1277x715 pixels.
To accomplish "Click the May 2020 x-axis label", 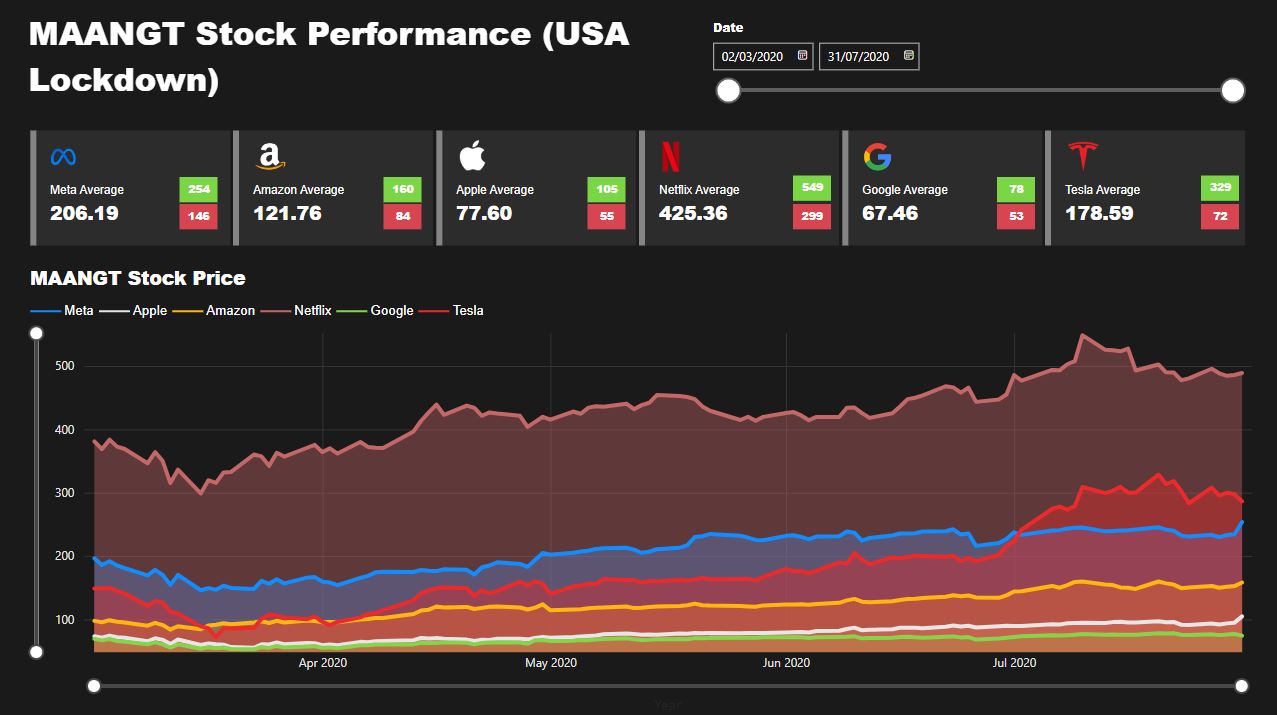I will 551,662.
